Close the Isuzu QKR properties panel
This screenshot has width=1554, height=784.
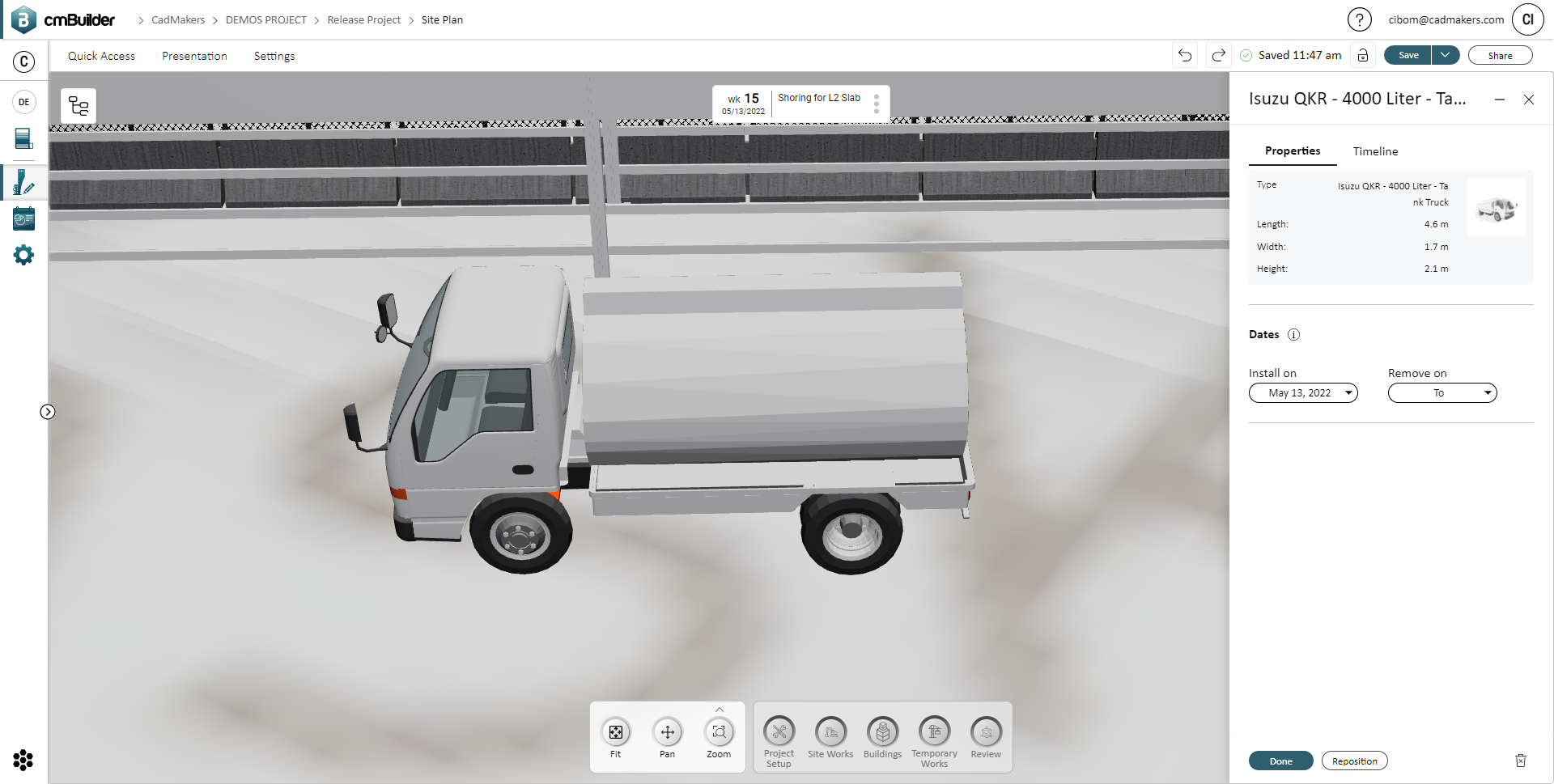pyautogui.click(x=1529, y=100)
